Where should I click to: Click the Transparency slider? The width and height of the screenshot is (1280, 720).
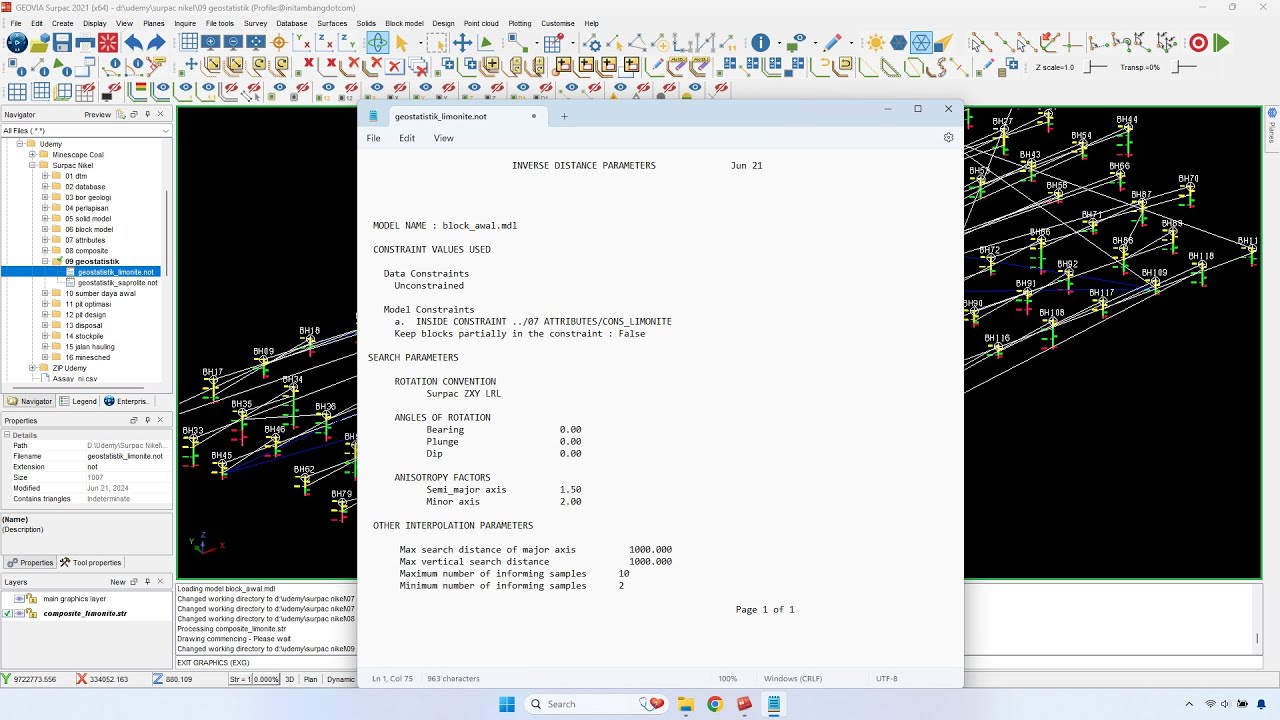point(1183,67)
